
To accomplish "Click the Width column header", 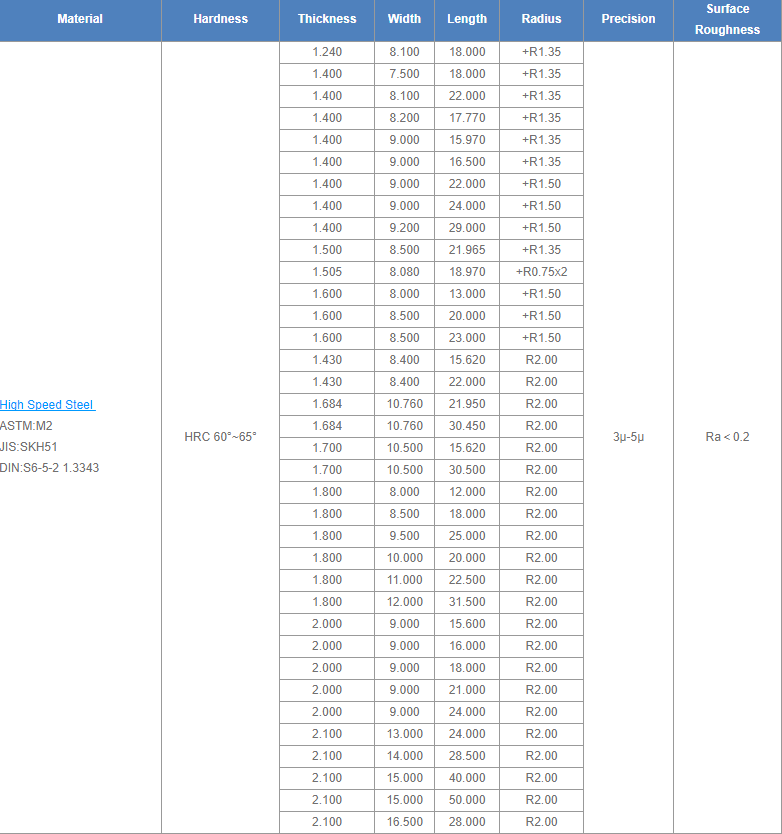I will coord(404,19).
